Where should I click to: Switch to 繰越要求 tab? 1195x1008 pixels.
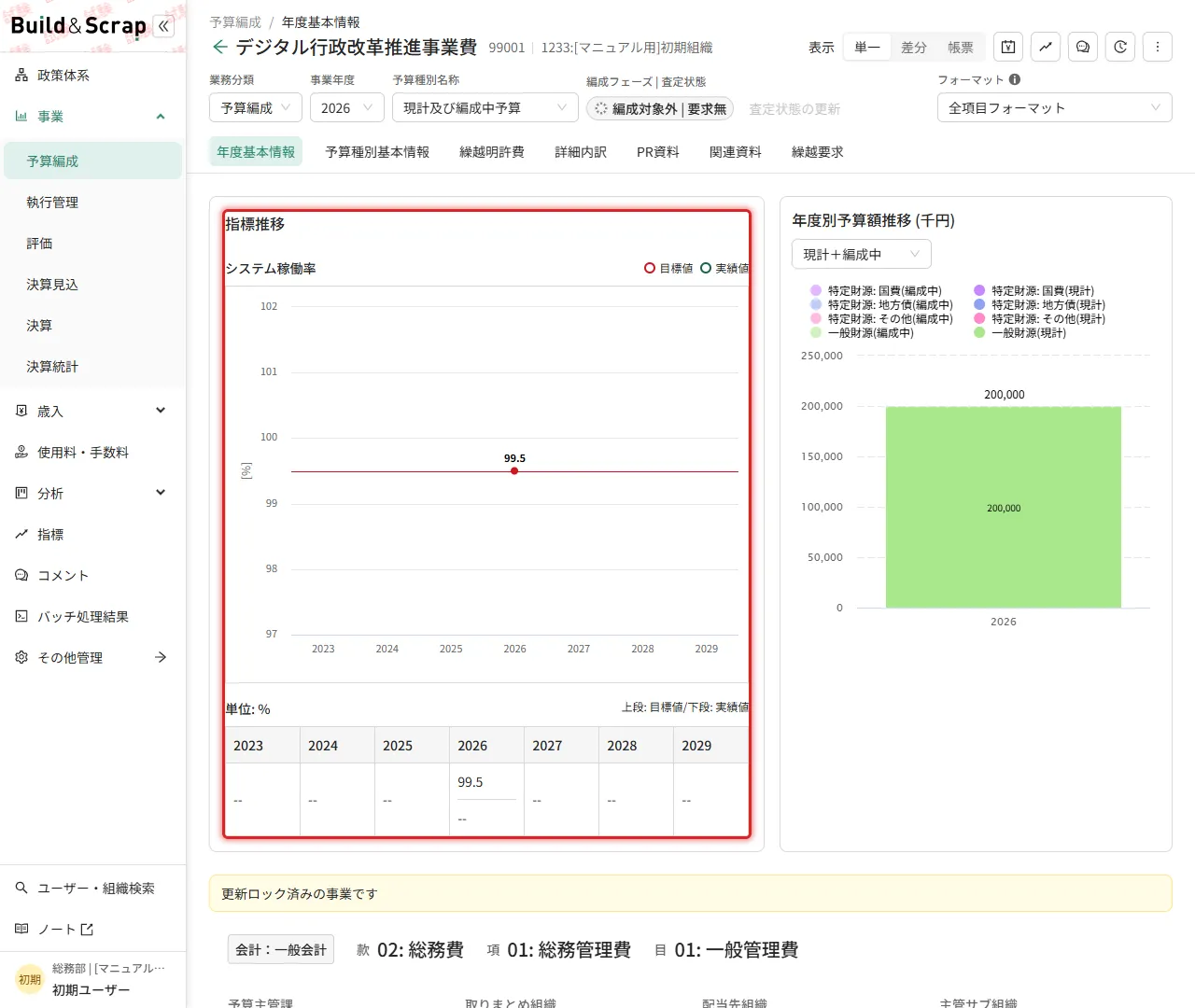pos(818,152)
